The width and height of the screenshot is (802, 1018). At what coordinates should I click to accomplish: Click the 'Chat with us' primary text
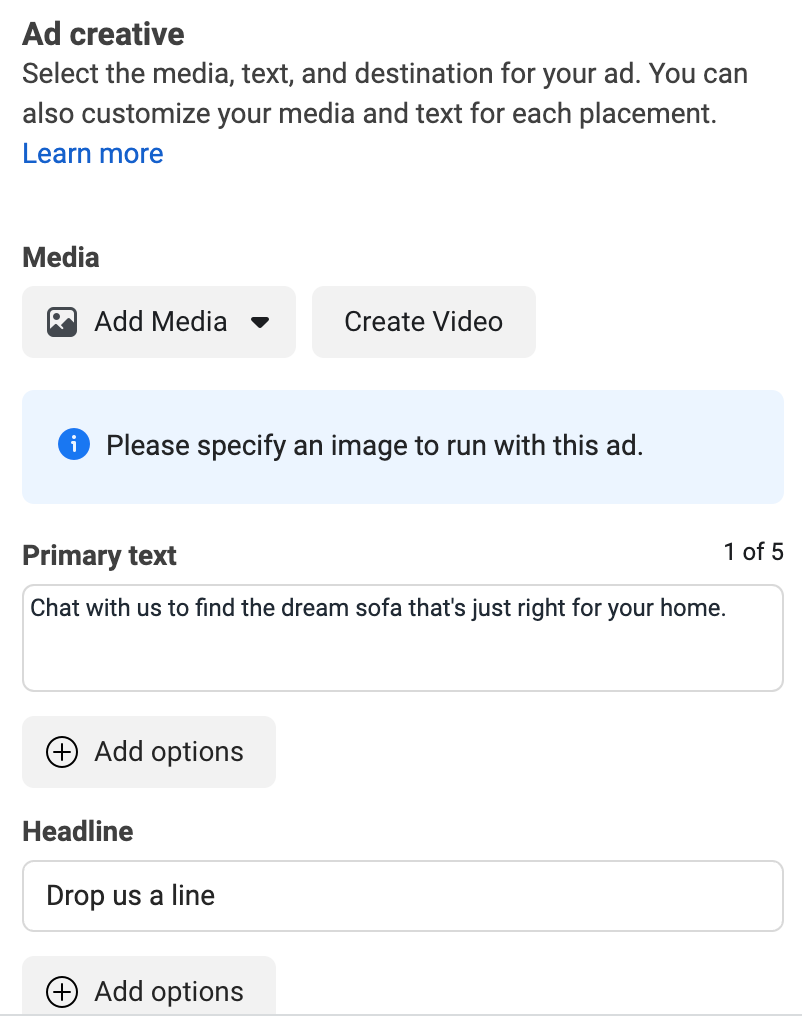(378, 608)
